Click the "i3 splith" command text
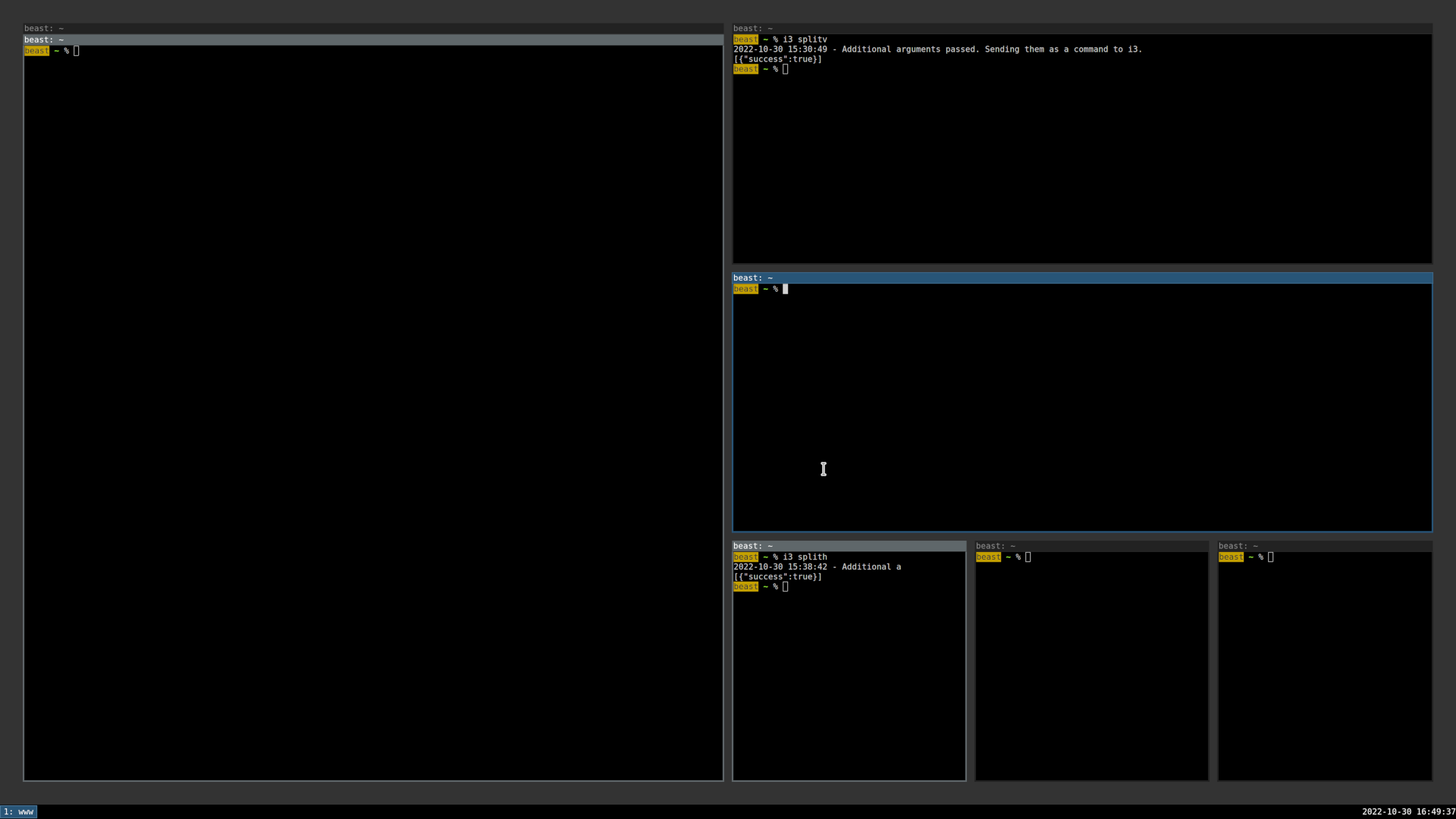This screenshot has height=819, width=1456. [805, 557]
